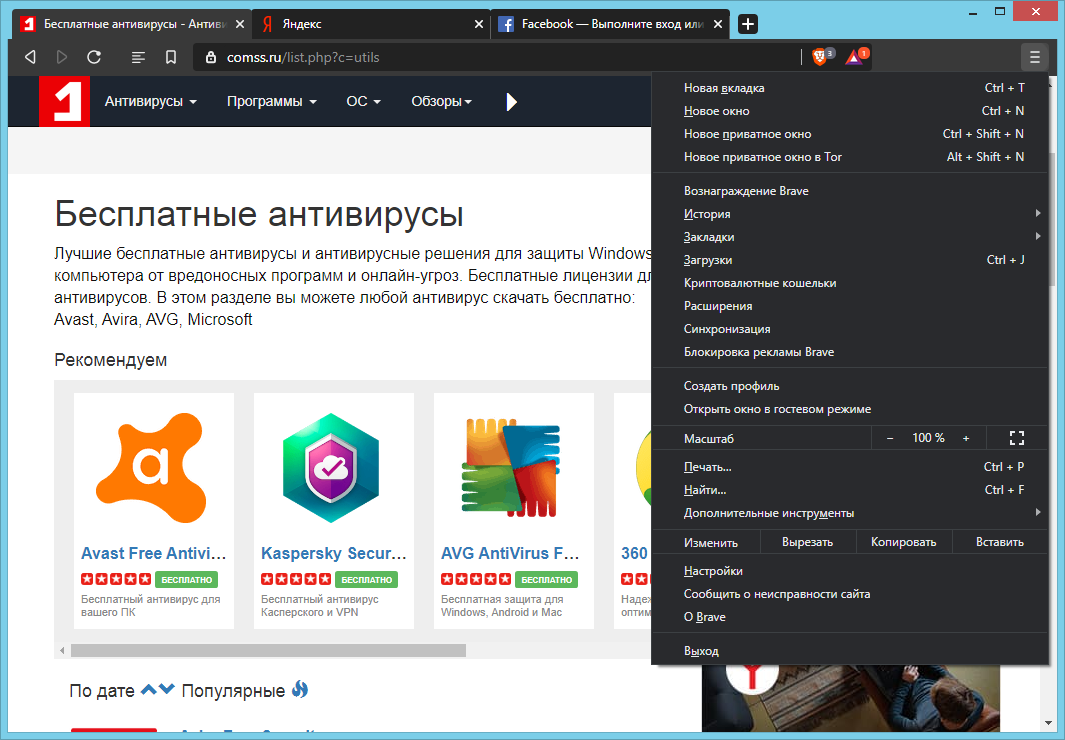Screen dimensions: 1065x740
Task: Choose Найти... from the menu
Action: point(850,490)
